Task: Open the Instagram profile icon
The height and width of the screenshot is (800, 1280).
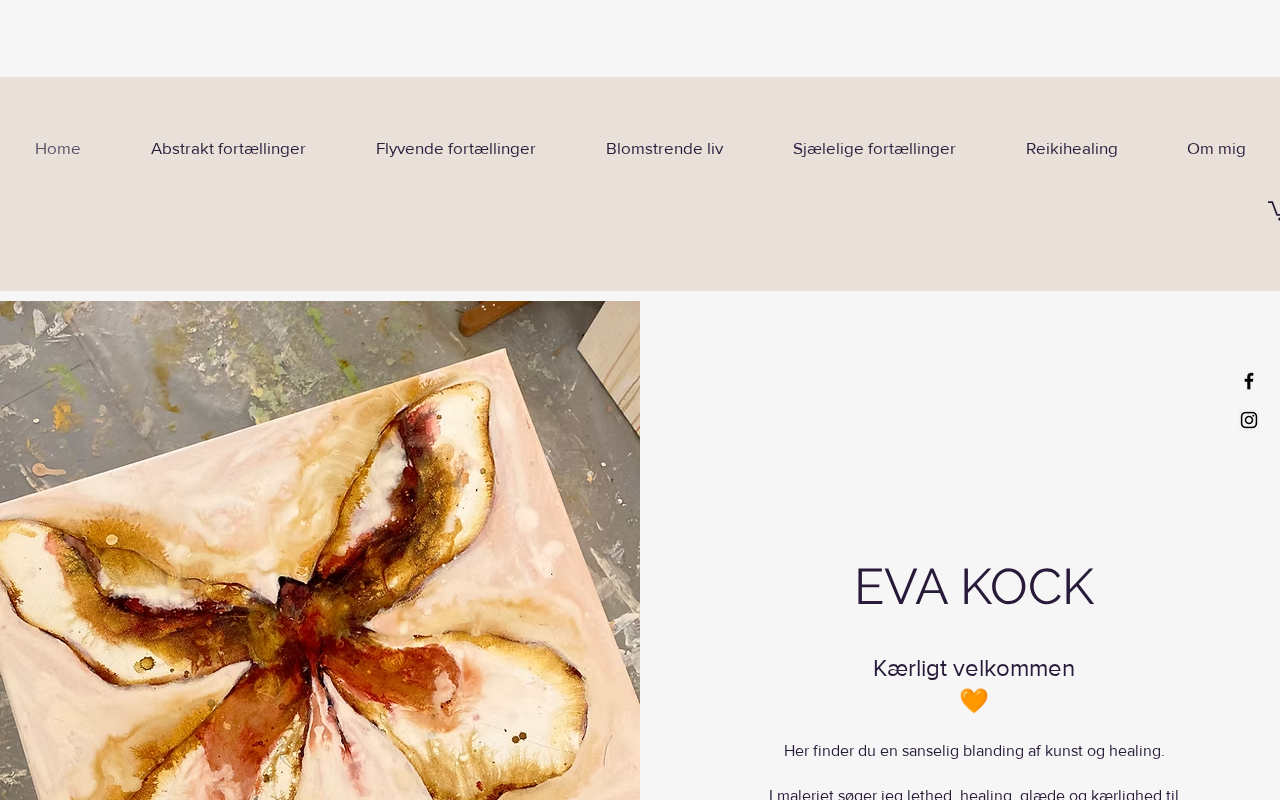Action: click(x=1249, y=420)
